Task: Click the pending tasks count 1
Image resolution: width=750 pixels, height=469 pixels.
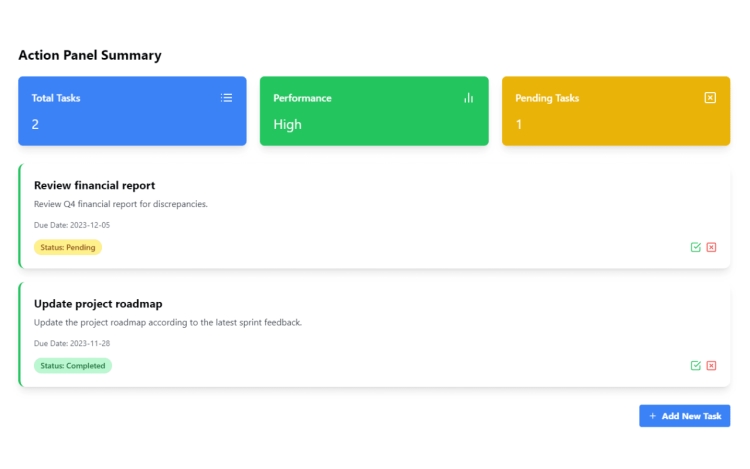Action: pos(519,125)
